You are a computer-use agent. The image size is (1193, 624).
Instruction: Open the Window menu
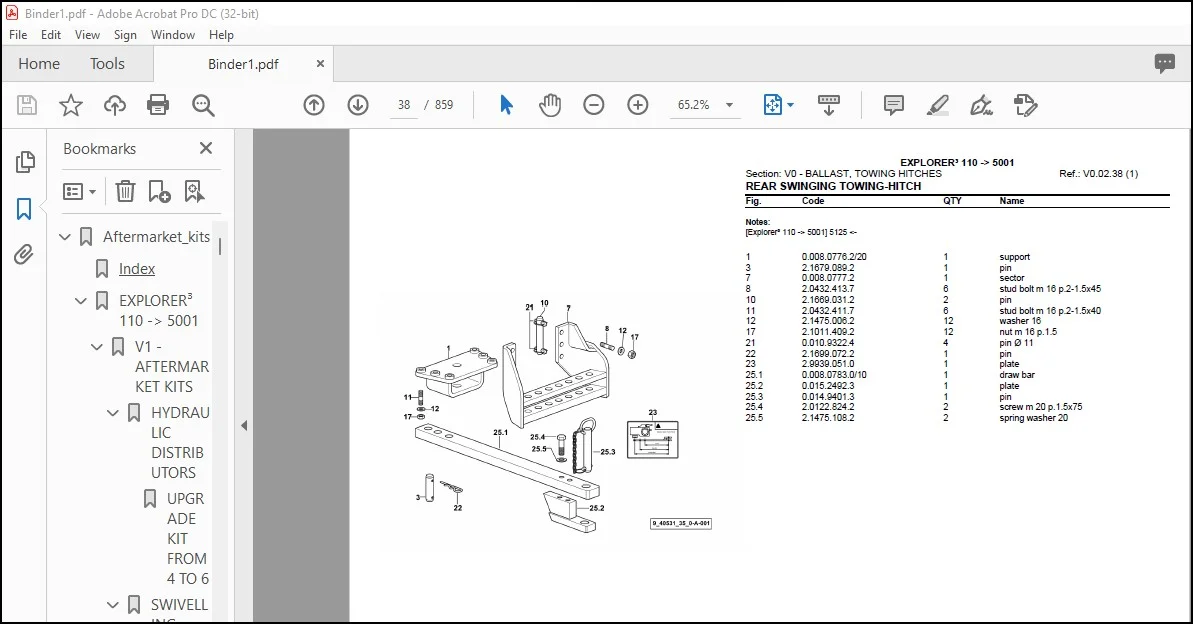coord(173,34)
